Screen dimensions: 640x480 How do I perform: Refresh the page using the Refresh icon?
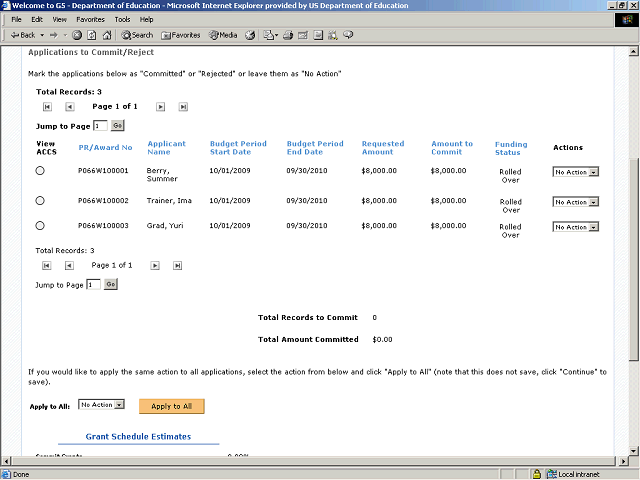92,35
